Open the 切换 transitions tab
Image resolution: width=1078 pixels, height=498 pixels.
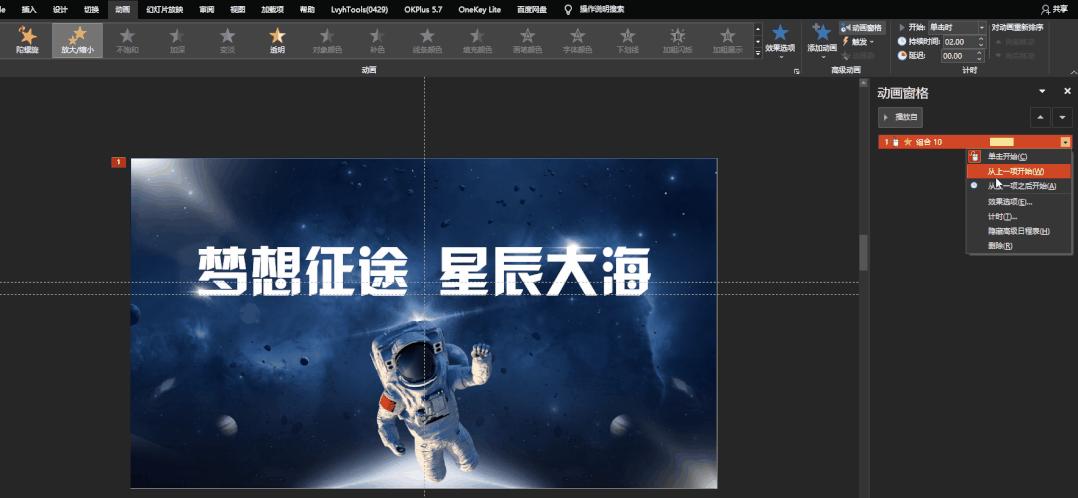[91, 10]
